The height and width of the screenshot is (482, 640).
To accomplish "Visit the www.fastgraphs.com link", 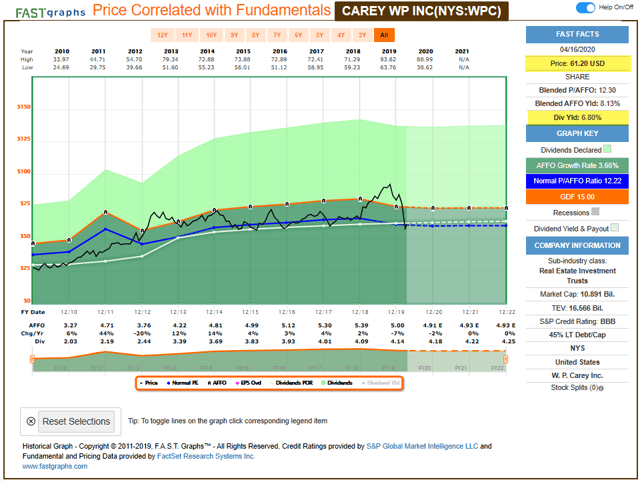I will [50, 467].
